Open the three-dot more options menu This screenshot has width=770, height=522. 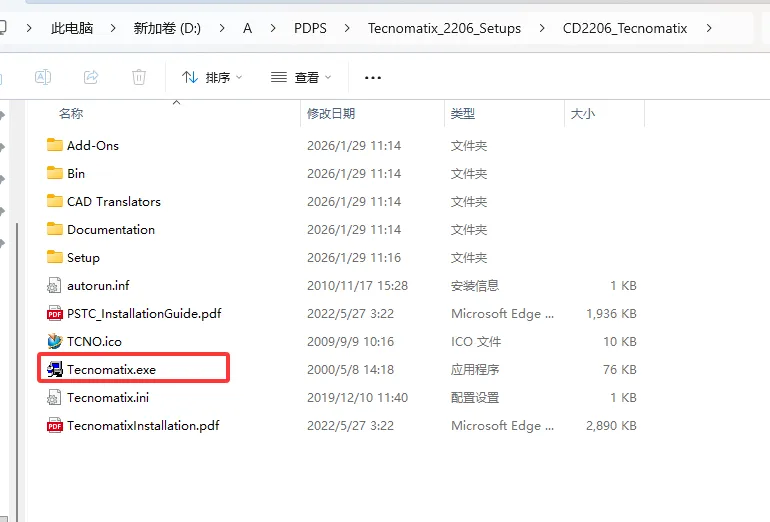tap(373, 78)
